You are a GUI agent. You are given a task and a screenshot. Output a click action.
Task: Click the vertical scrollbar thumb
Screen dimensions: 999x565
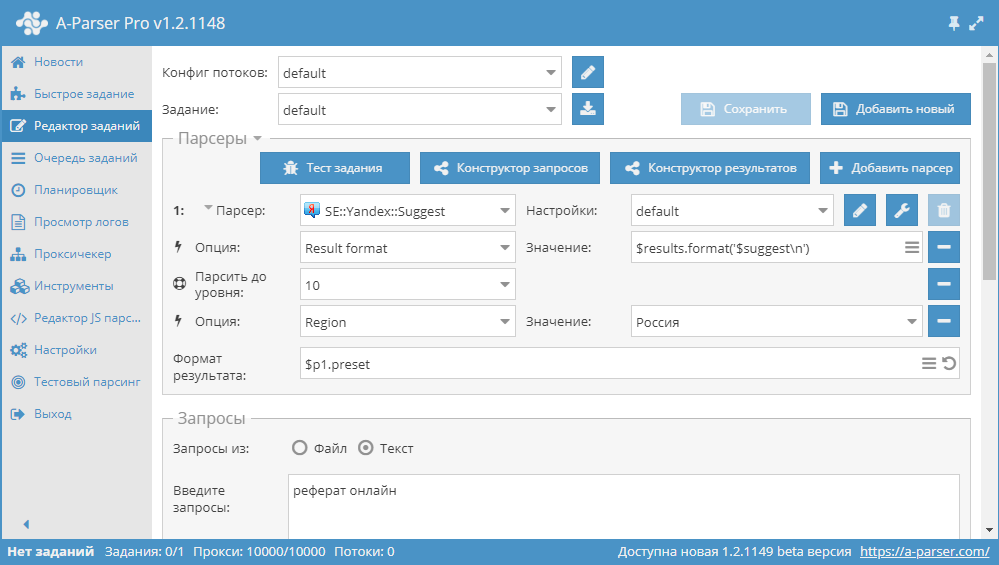(989, 171)
